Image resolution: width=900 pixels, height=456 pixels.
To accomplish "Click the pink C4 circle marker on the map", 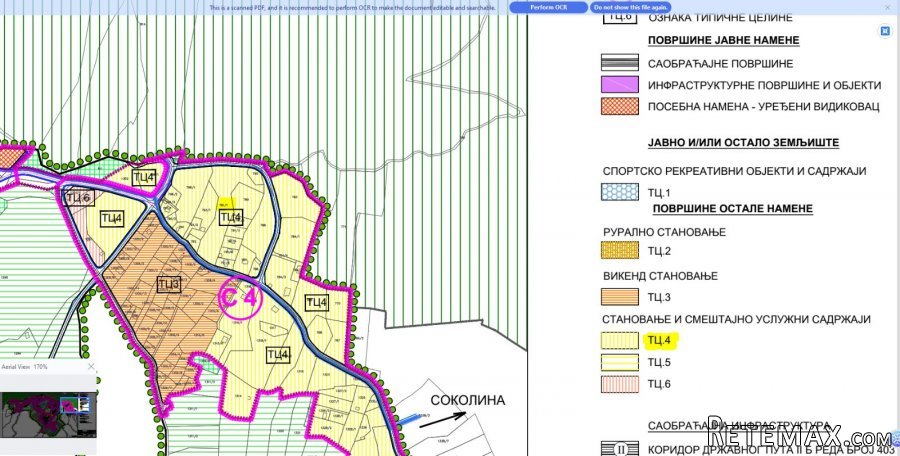I will (240, 297).
